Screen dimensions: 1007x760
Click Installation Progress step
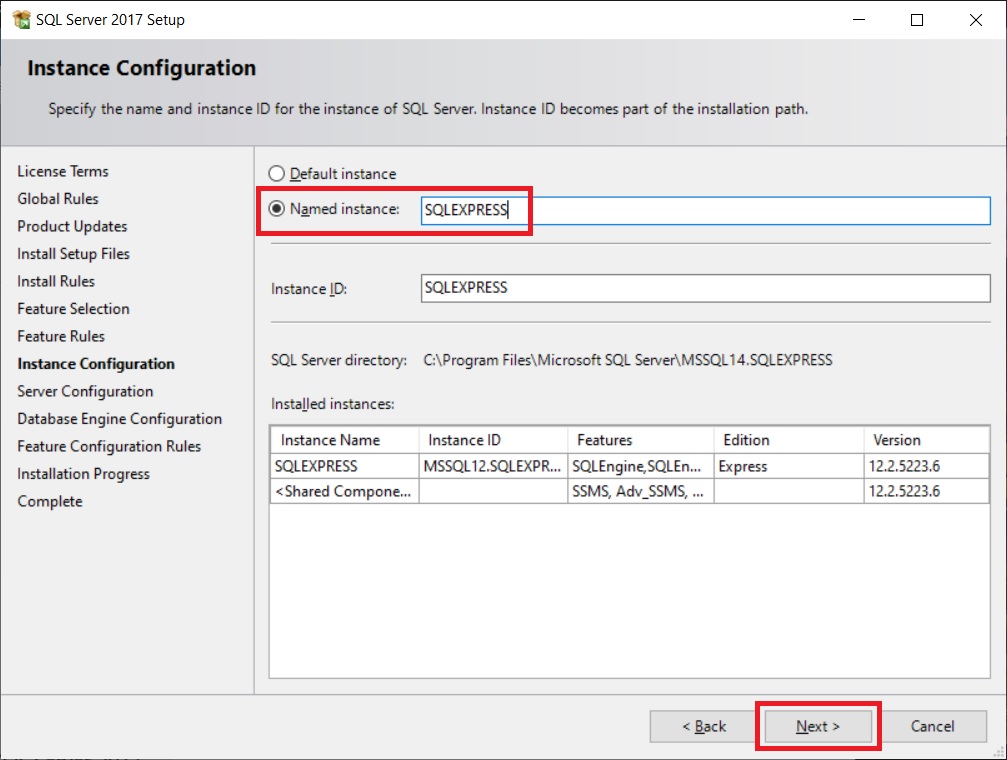83,474
